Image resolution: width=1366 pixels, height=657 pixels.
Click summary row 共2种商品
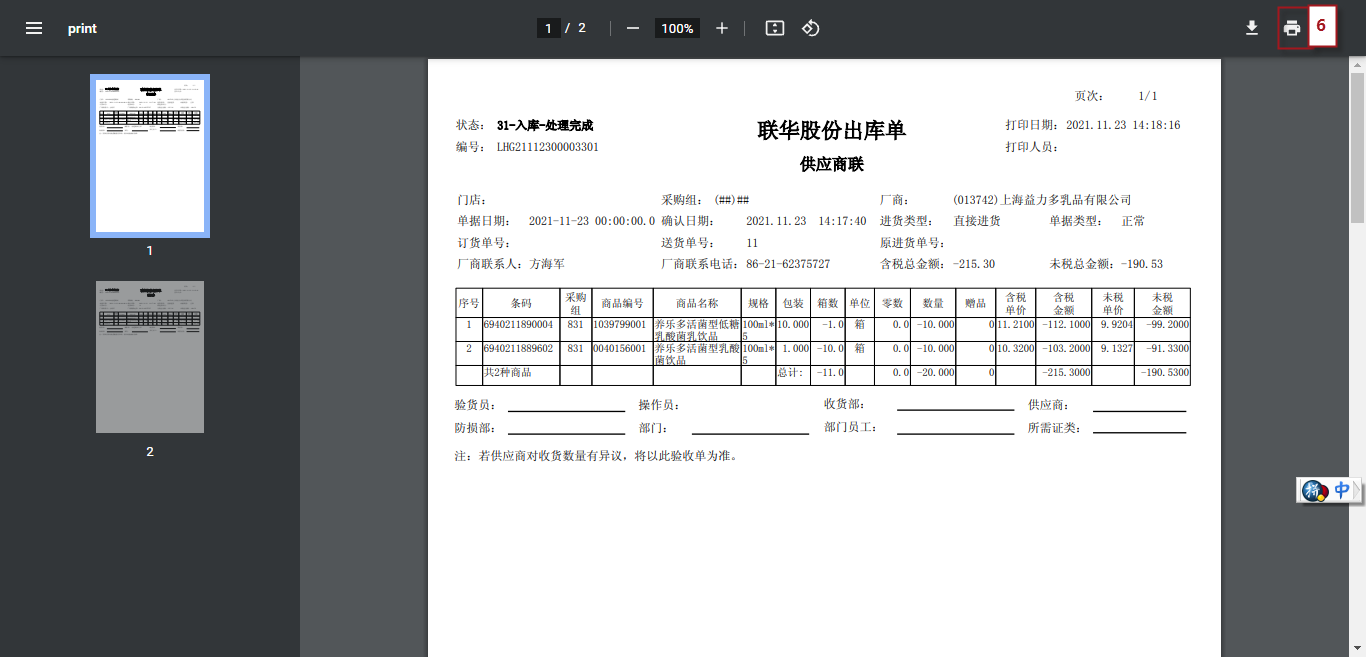(x=507, y=373)
